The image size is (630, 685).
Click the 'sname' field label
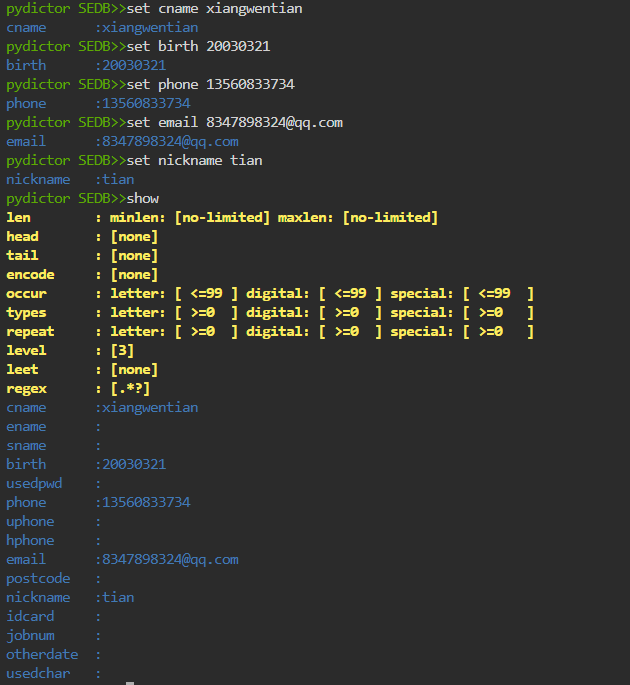[26, 446]
